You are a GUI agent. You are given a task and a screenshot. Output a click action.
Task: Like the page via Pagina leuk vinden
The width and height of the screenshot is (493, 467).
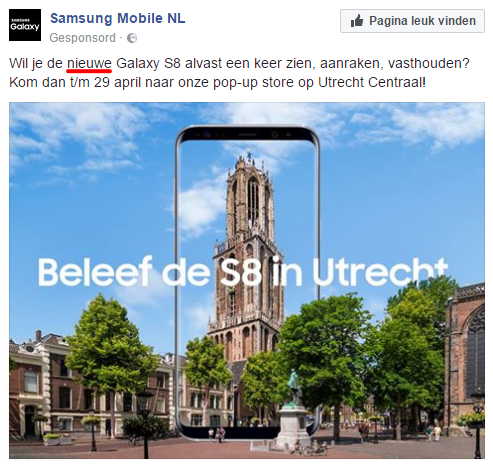412,21
